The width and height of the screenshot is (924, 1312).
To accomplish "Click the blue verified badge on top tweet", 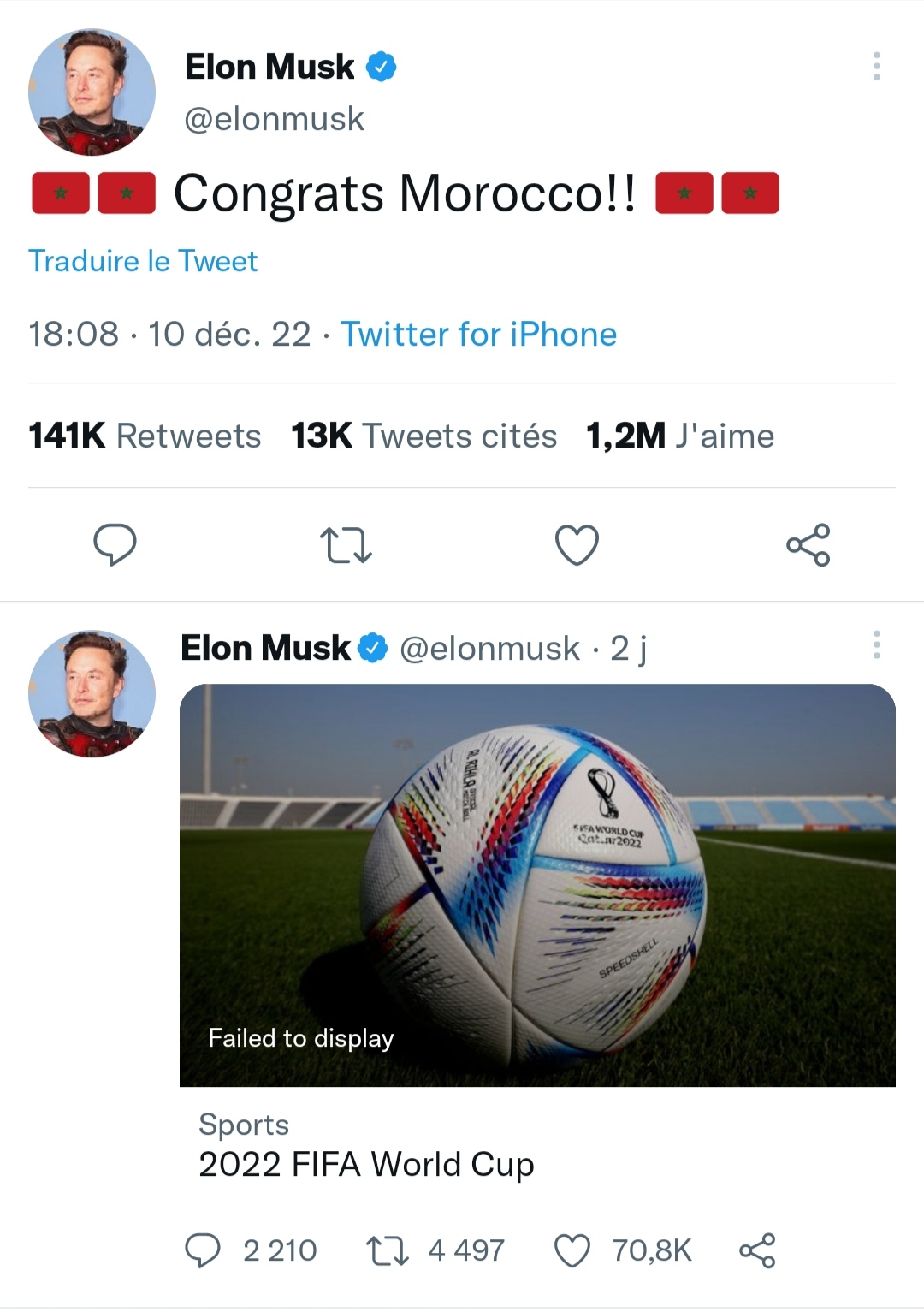I will 382,67.
